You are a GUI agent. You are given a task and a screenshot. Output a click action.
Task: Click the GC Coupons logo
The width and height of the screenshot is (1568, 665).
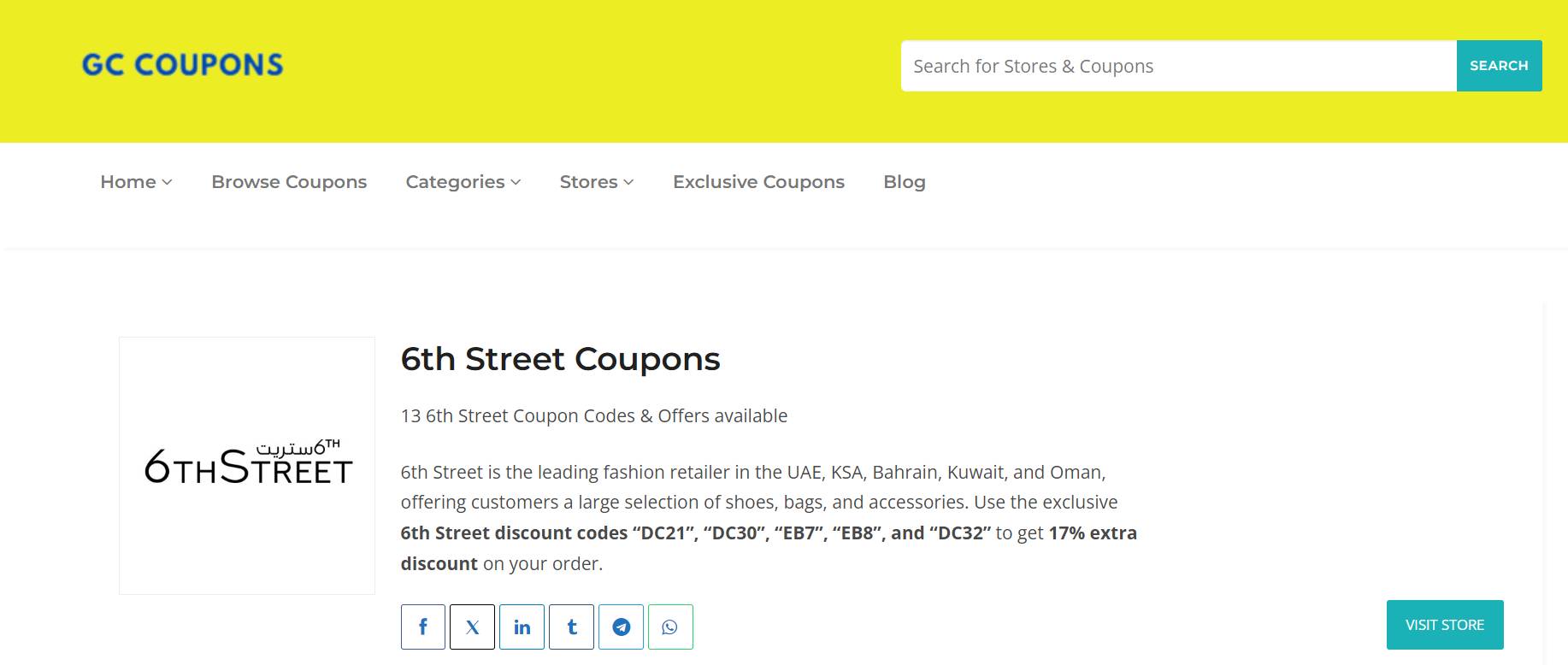(x=182, y=65)
